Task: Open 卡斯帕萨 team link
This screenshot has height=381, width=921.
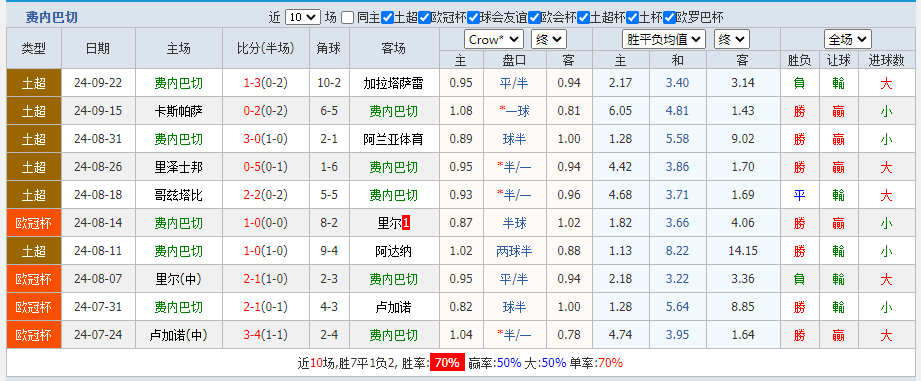Action: (x=179, y=111)
